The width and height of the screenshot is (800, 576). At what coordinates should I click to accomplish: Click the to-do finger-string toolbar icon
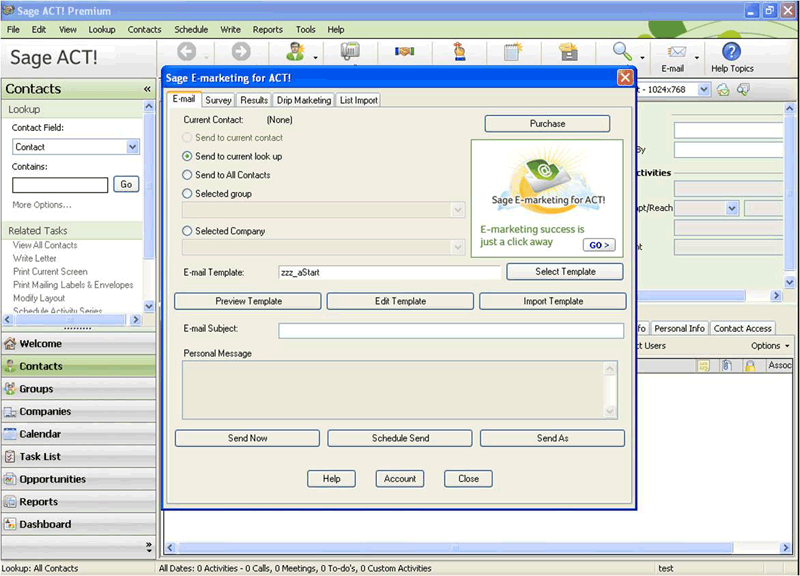click(460, 51)
